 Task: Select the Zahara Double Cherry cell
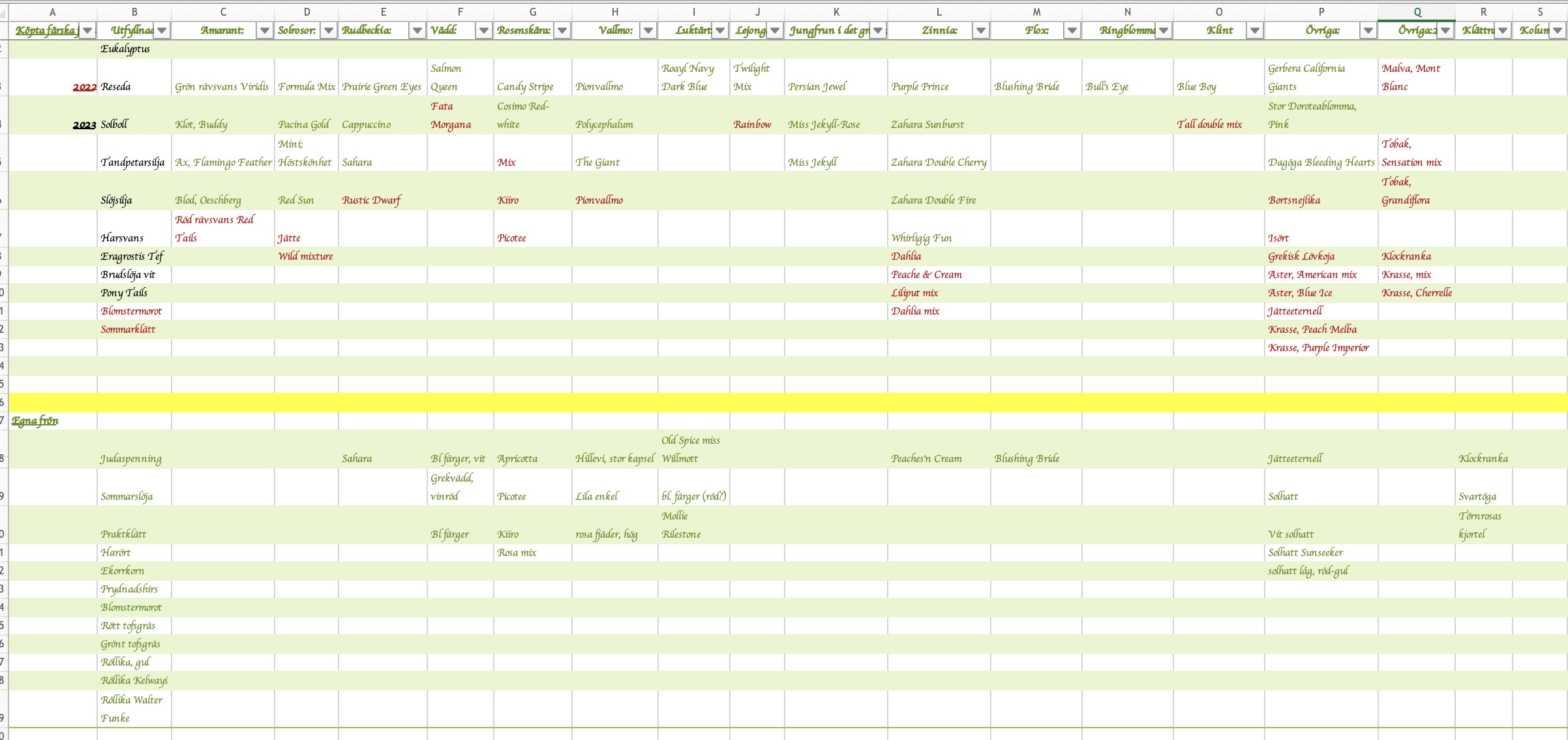tap(938, 162)
